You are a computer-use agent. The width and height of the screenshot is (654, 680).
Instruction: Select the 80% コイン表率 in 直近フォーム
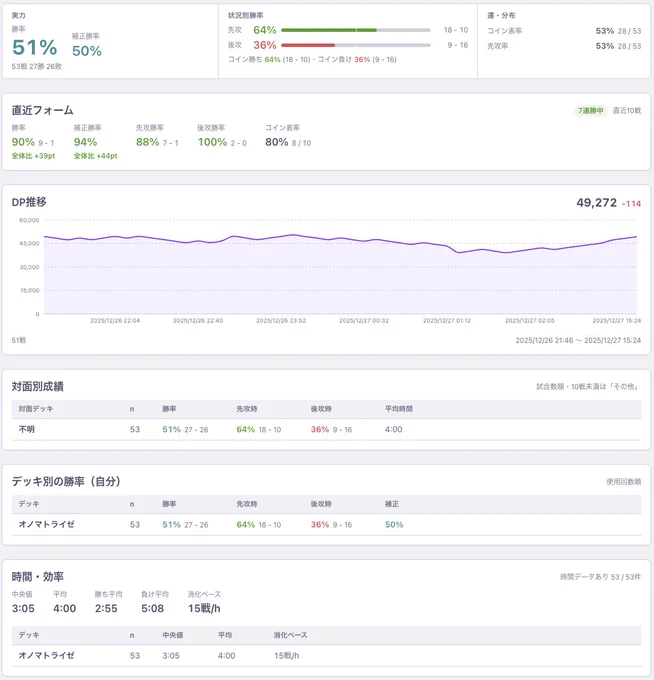(x=277, y=142)
